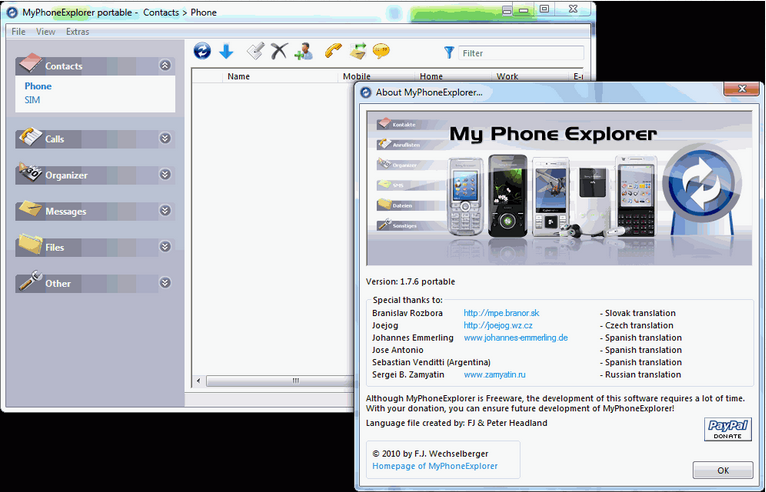Expand the Organizer section chevron

coord(165,174)
